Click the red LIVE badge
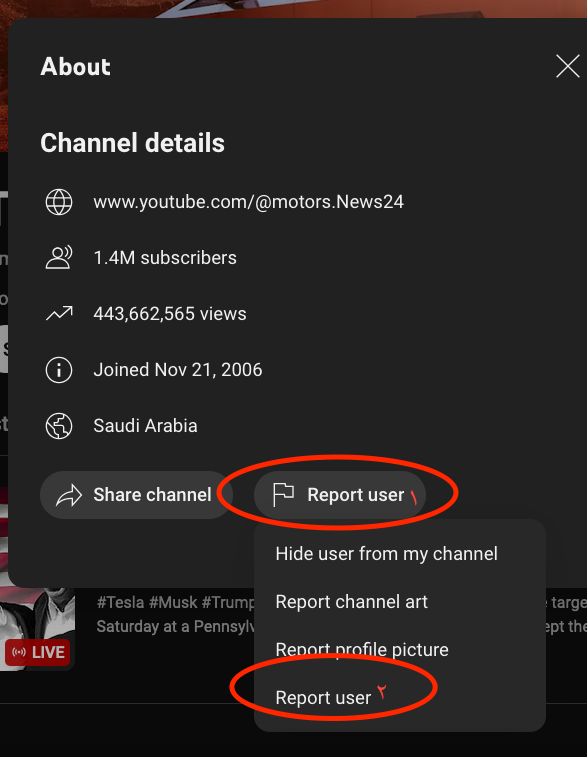 coord(38,652)
